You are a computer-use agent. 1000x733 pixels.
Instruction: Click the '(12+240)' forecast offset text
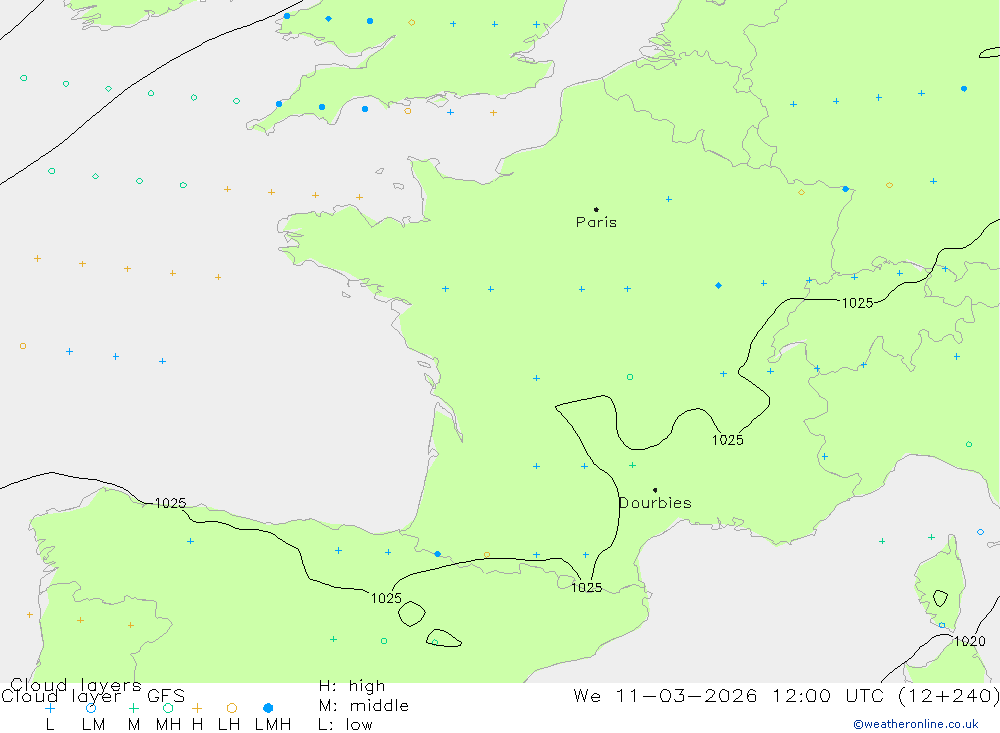pyautogui.click(x=949, y=695)
